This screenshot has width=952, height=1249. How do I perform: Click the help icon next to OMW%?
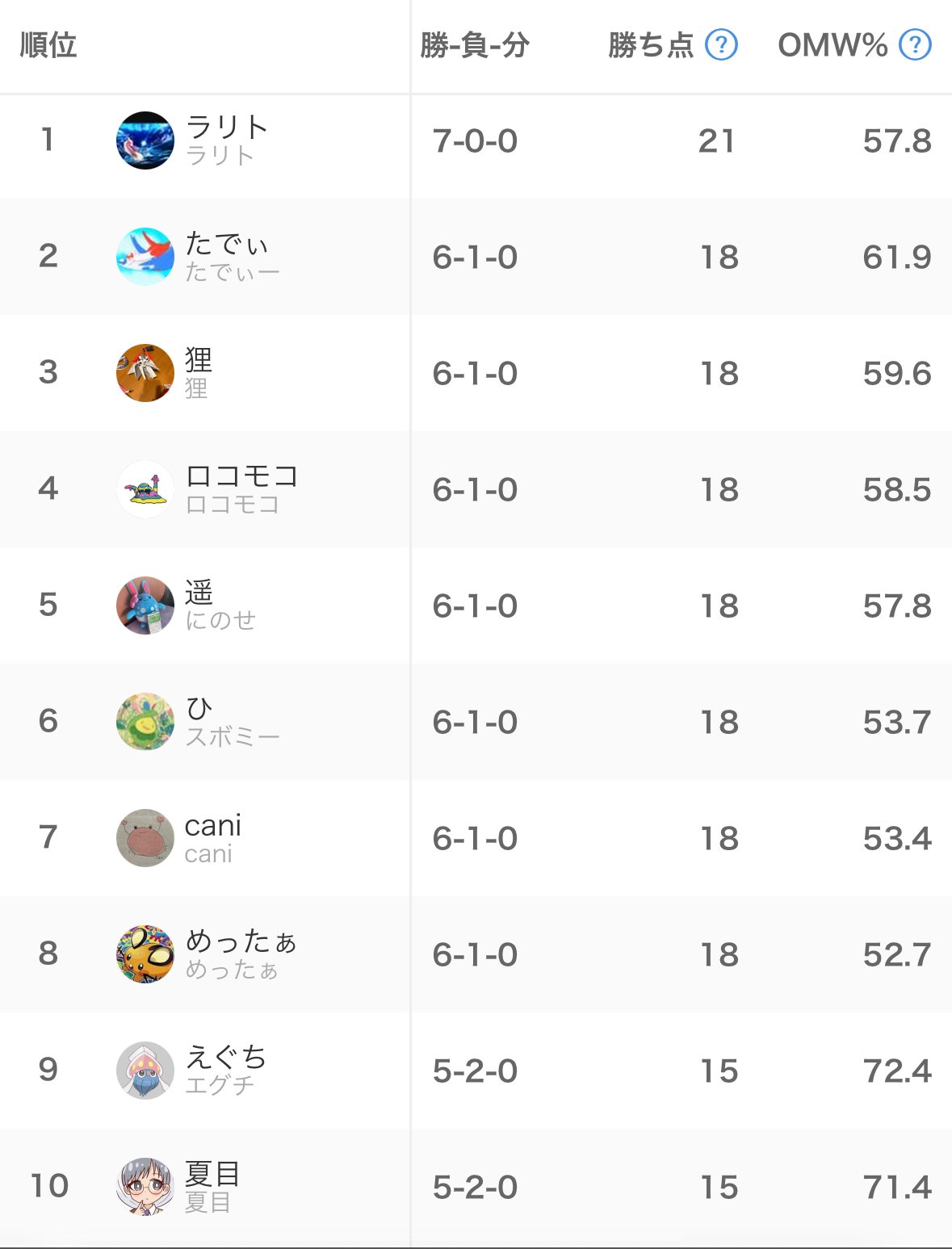click(915, 45)
